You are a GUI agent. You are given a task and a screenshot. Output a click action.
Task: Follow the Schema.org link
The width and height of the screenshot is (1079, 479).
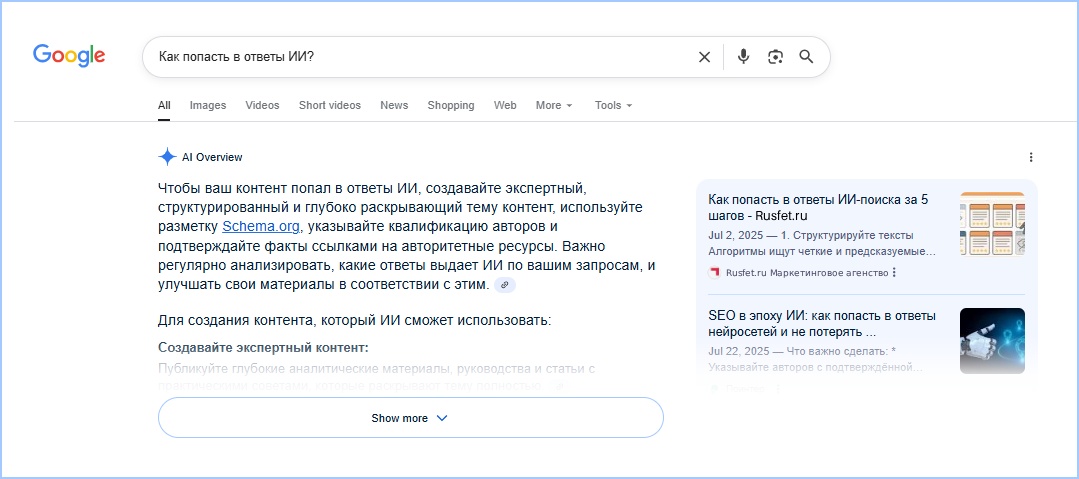click(x=261, y=226)
